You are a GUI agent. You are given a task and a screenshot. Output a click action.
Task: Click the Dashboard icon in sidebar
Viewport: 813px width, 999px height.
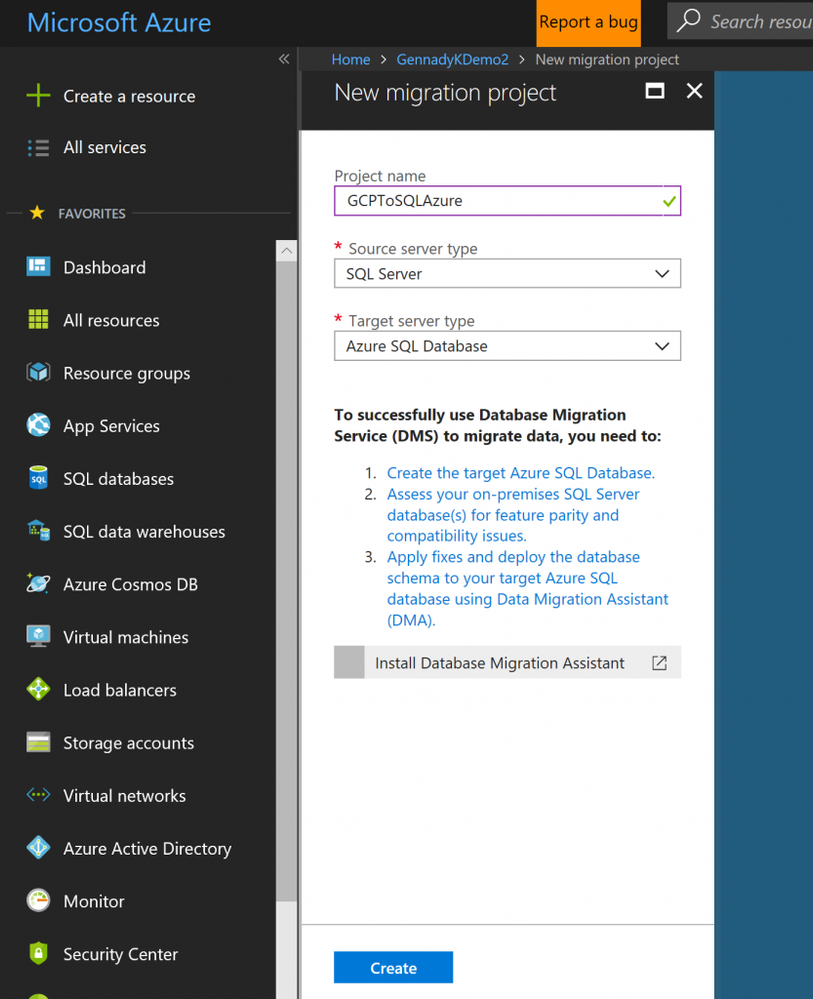tap(38, 267)
